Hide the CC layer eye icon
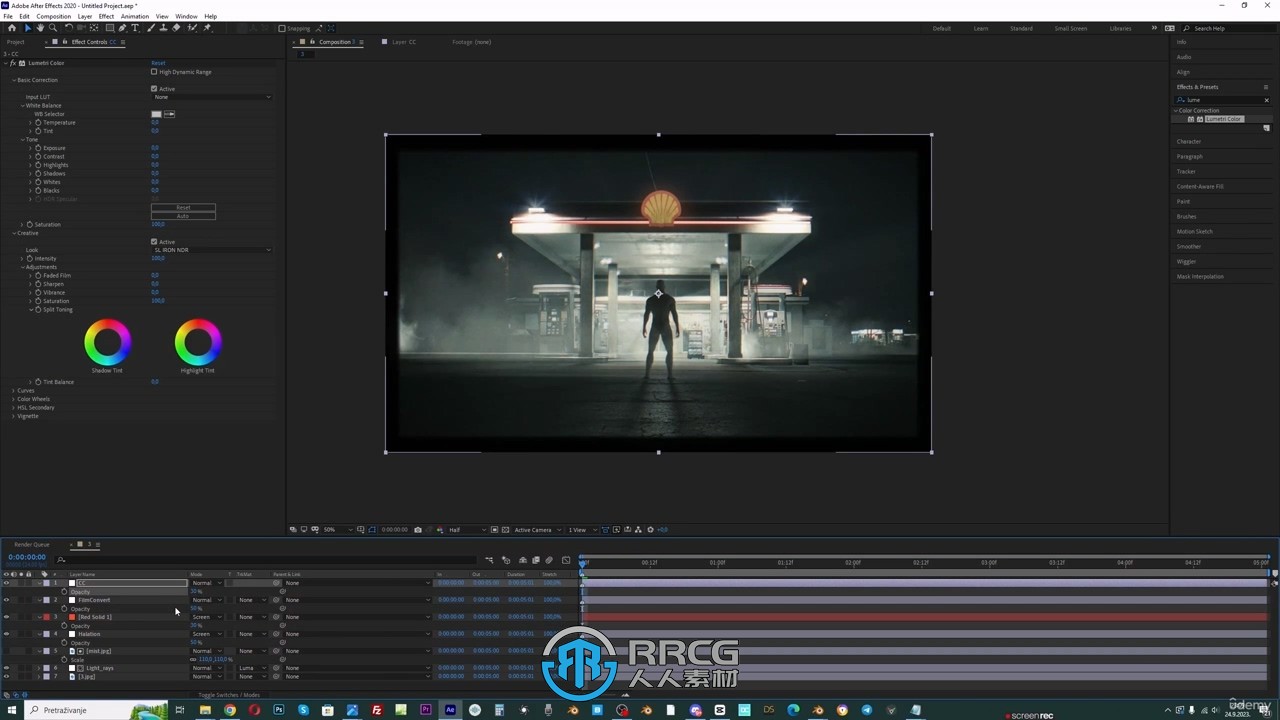 (x=6, y=583)
